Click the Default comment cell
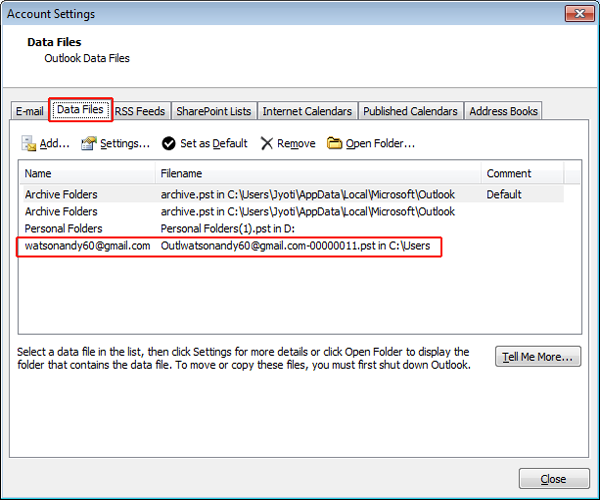This screenshot has width=600, height=500. point(504,194)
